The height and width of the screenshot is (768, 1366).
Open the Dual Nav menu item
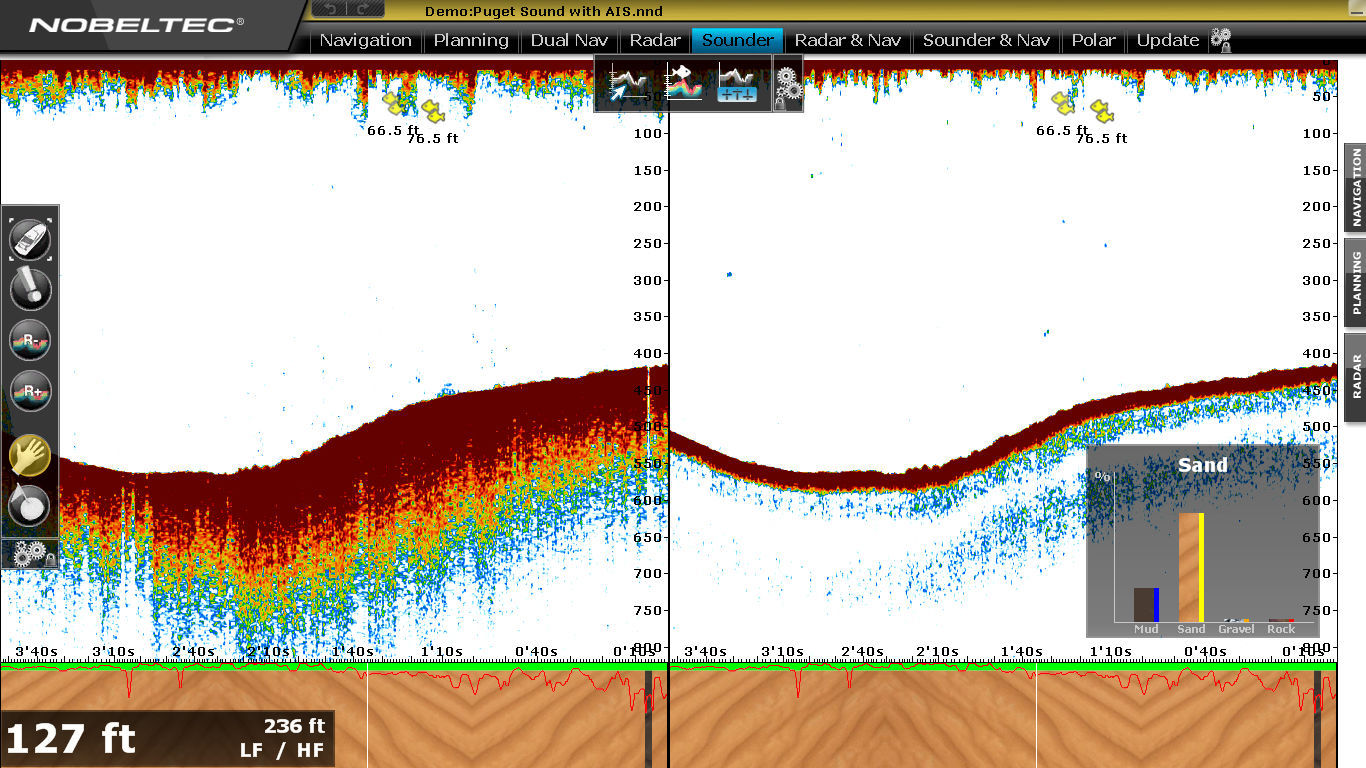tap(569, 40)
